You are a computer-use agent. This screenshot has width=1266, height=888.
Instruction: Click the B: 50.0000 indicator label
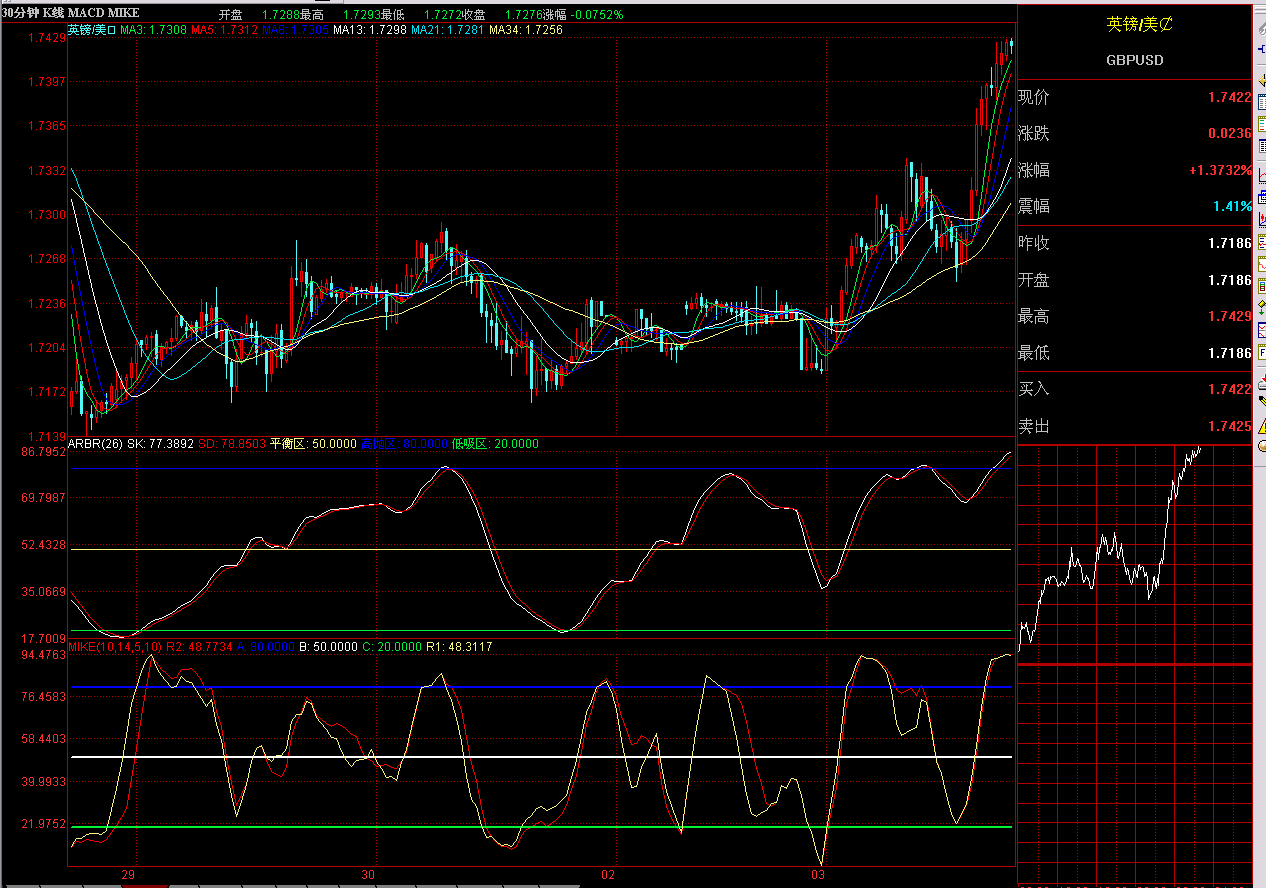tap(328, 647)
